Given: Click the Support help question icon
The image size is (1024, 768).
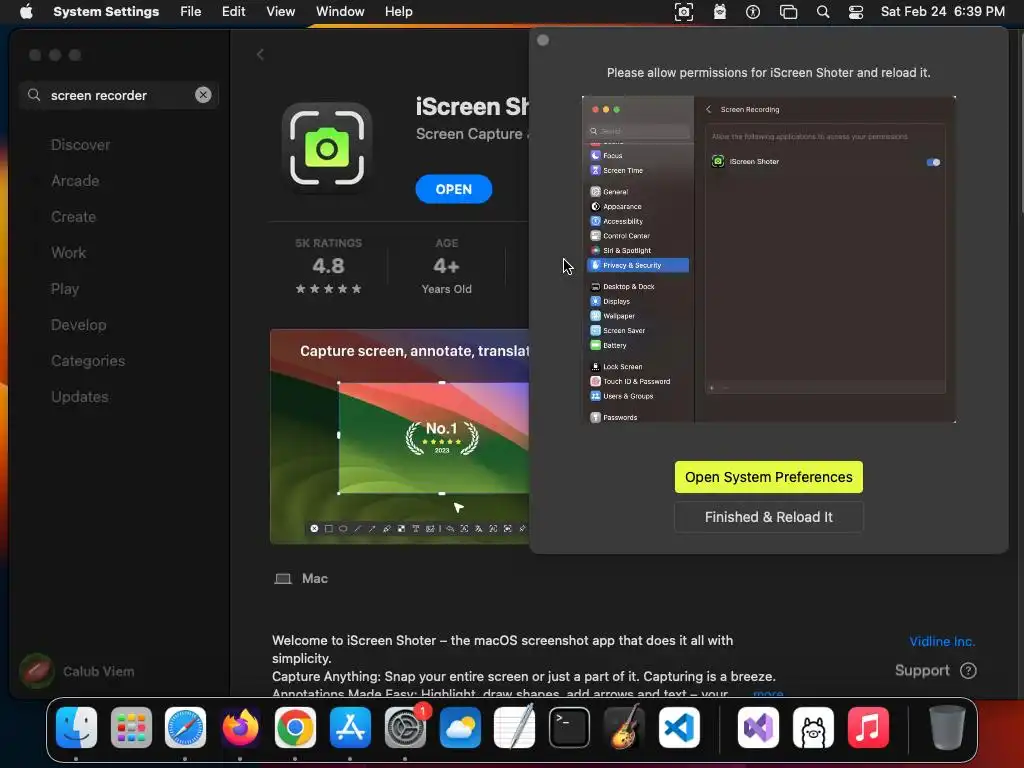Looking at the screenshot, I should click(968, 671).
